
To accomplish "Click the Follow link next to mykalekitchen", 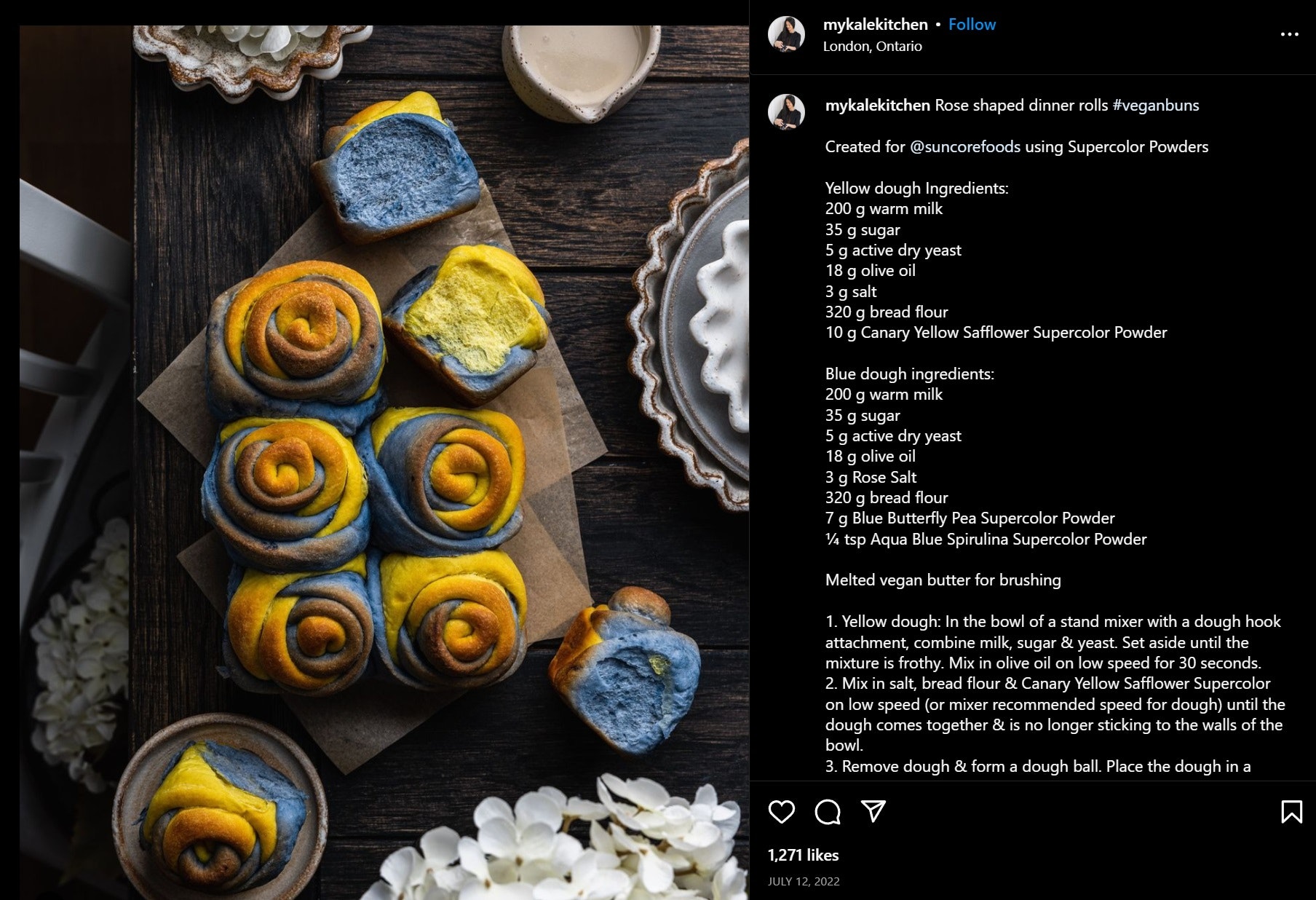I will pos(972,25).
